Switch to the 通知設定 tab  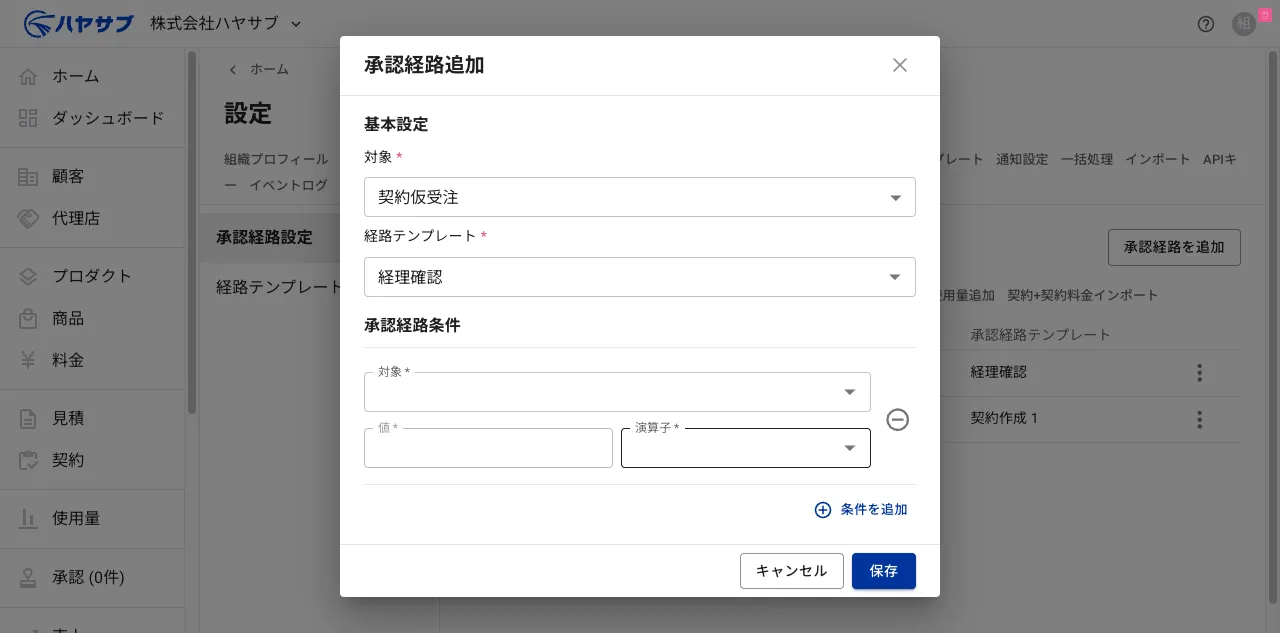pyautogui.click(x=1022, y=159)
